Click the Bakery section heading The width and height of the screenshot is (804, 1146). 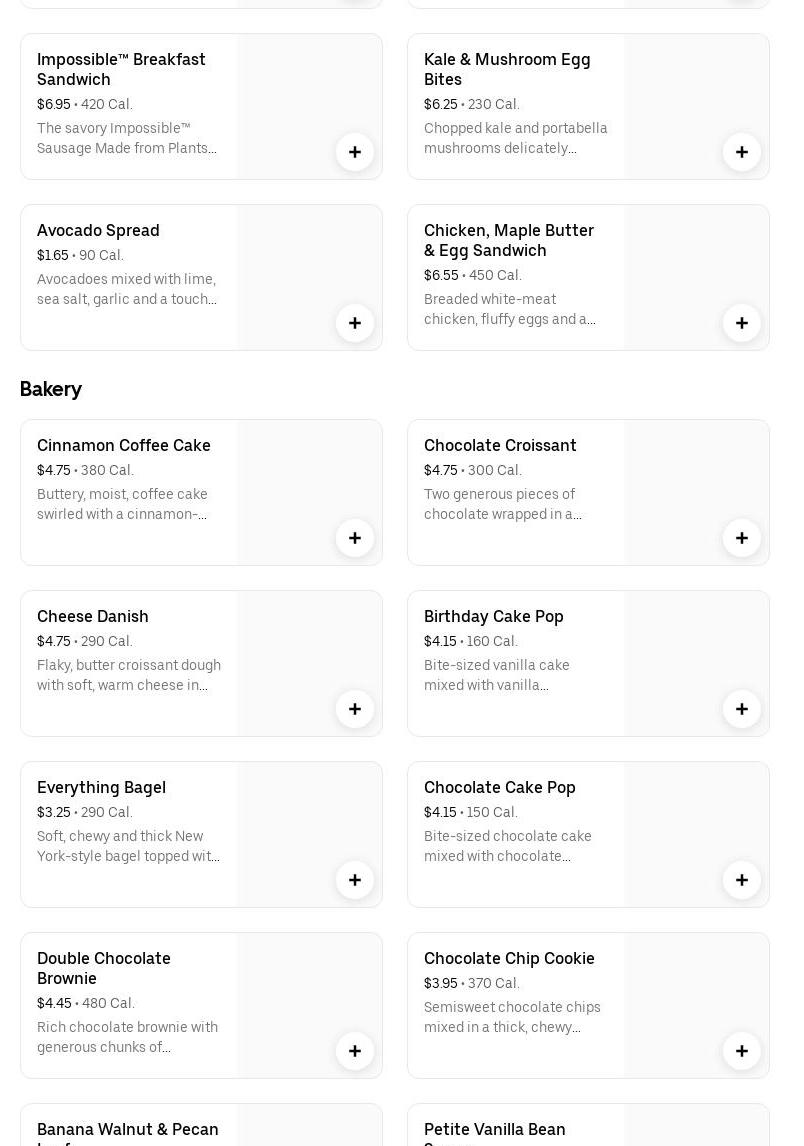[x=51, y=389]
